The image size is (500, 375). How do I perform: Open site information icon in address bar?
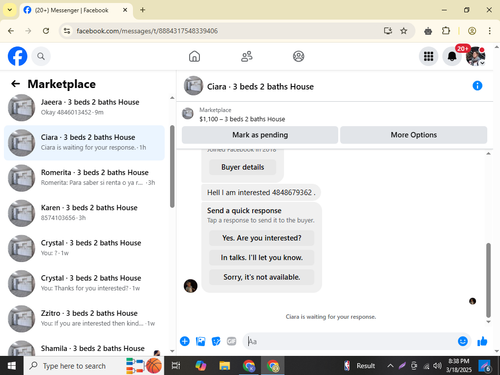pyautogui.click(x=67, y=31)
